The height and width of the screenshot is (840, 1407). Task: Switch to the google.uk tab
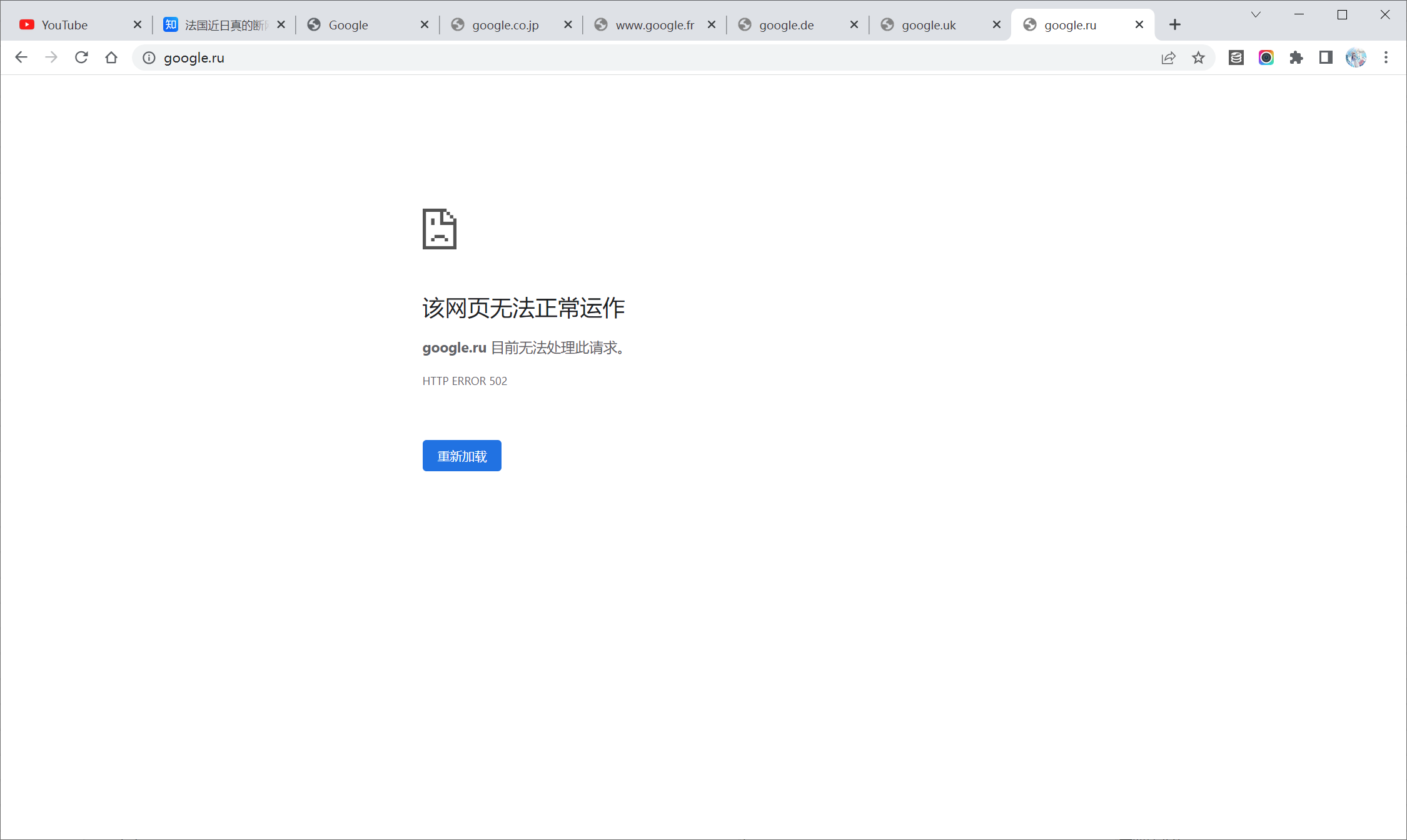point(940,25)
